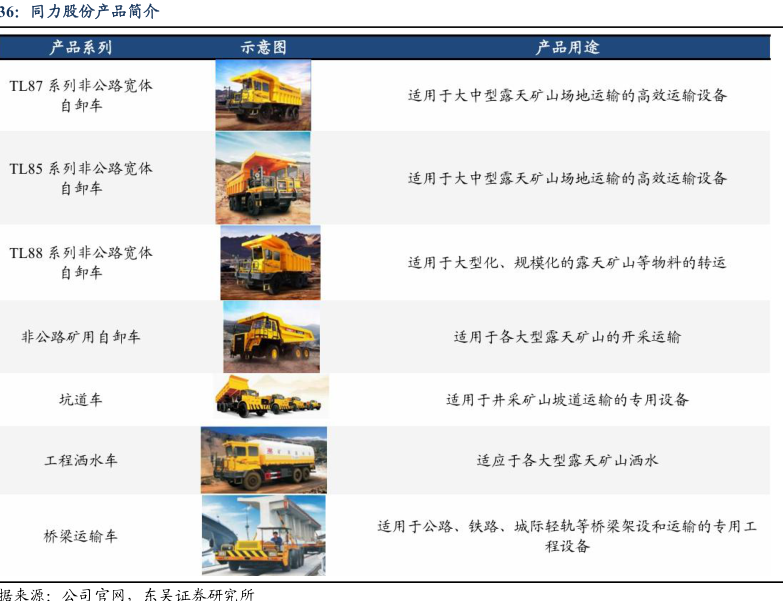The image size is (783, 601).
Task: Click the TL85 系列非公路宽体自卸车 cell
Action: (81, 178)
